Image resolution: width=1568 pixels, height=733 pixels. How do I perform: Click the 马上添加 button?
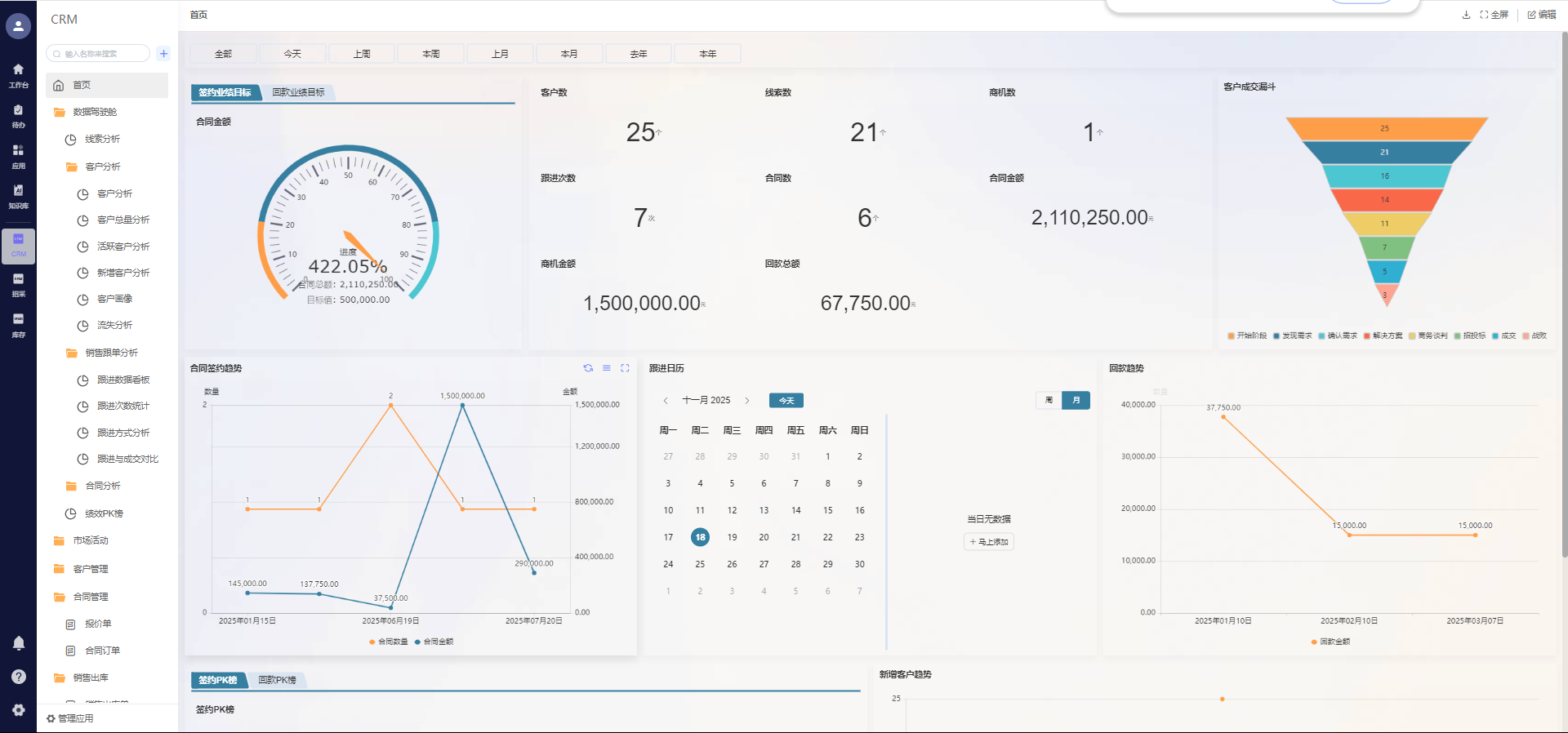pyautogui.click(x=989, y=542)
